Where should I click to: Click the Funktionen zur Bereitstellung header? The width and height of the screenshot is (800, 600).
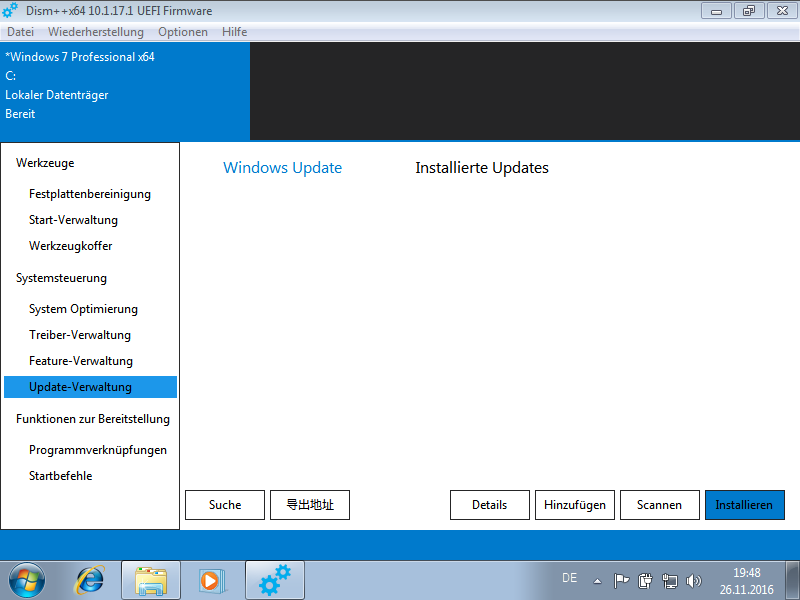pyautogui.click(x=93, y=419)
